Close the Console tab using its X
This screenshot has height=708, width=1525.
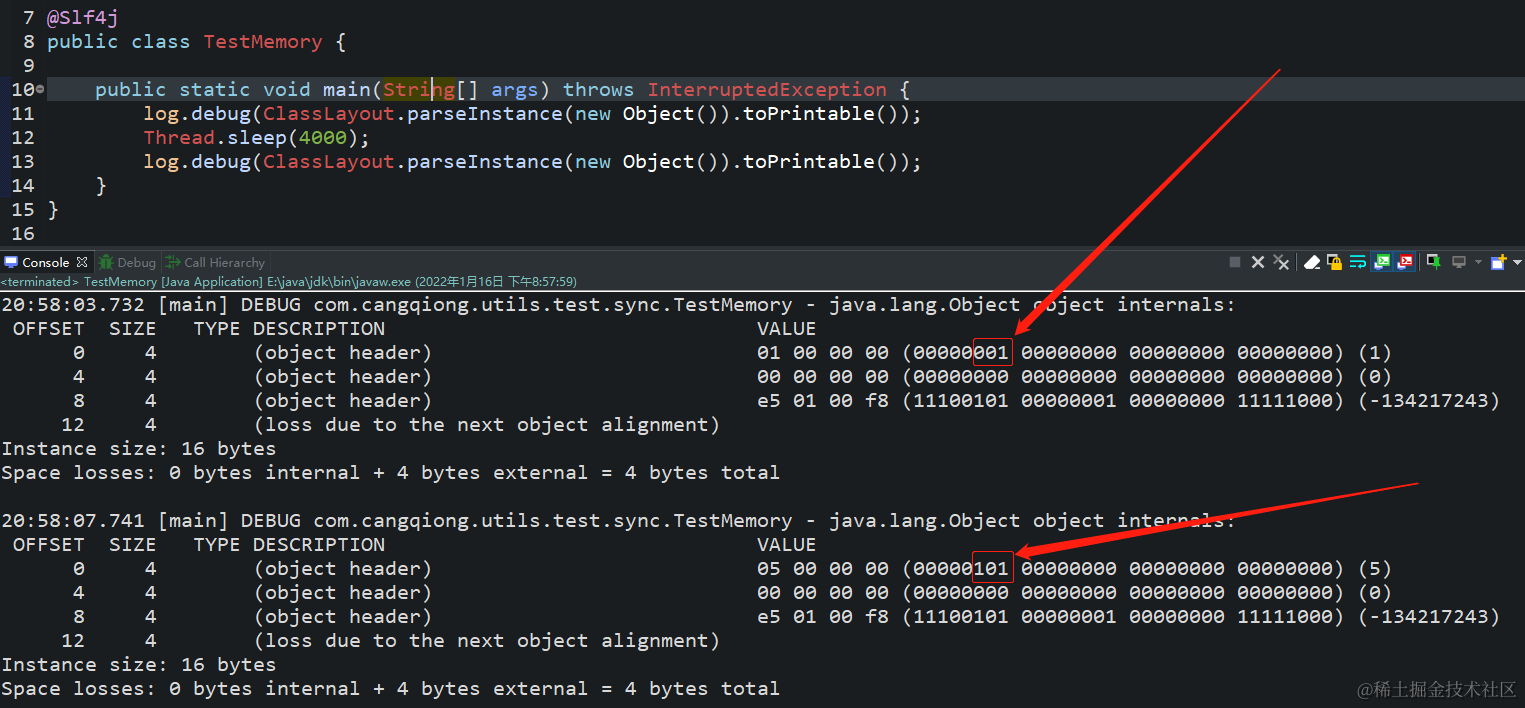tap(82, 262)
